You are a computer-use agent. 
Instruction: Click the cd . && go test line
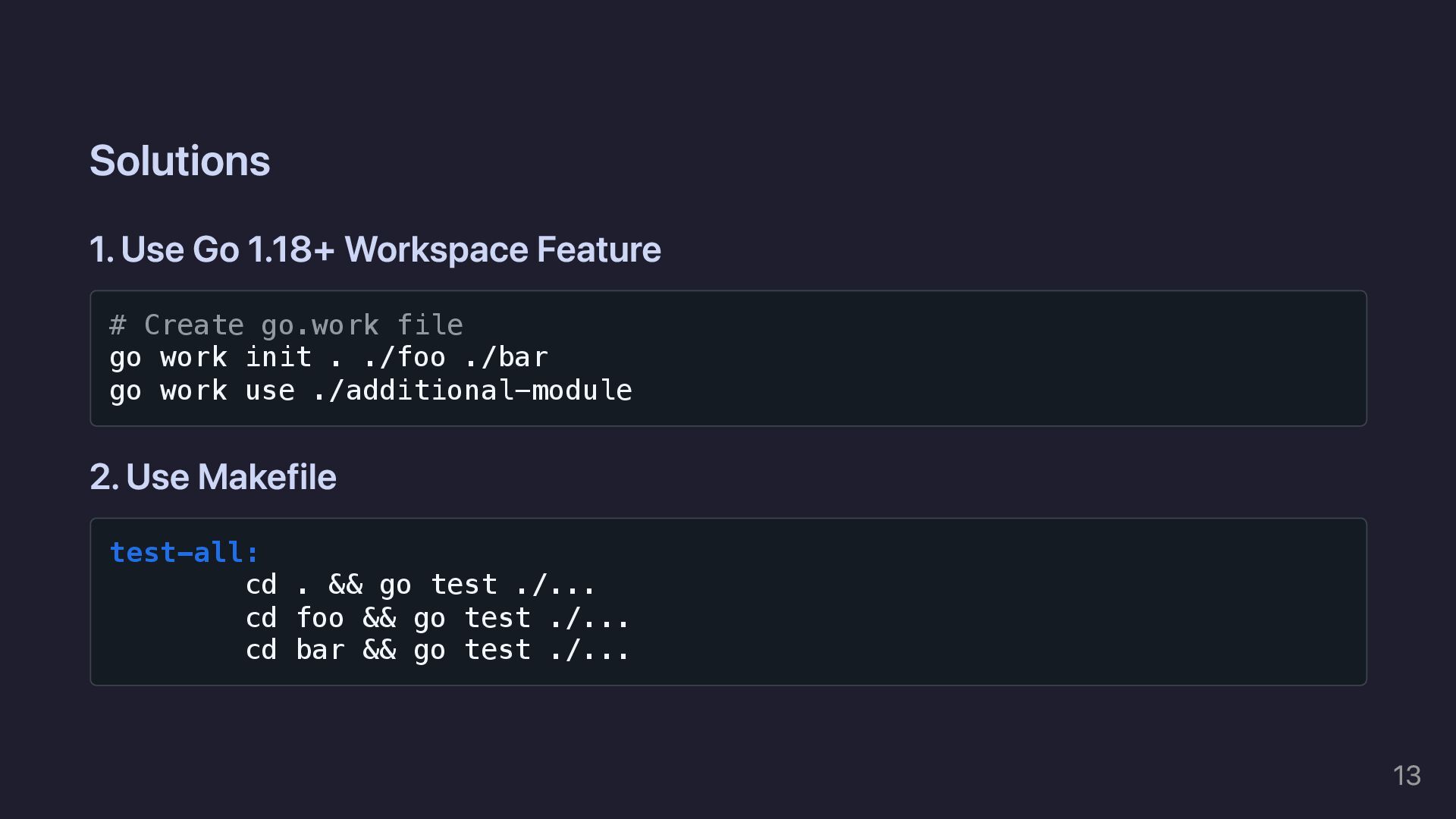click(421, 585)
